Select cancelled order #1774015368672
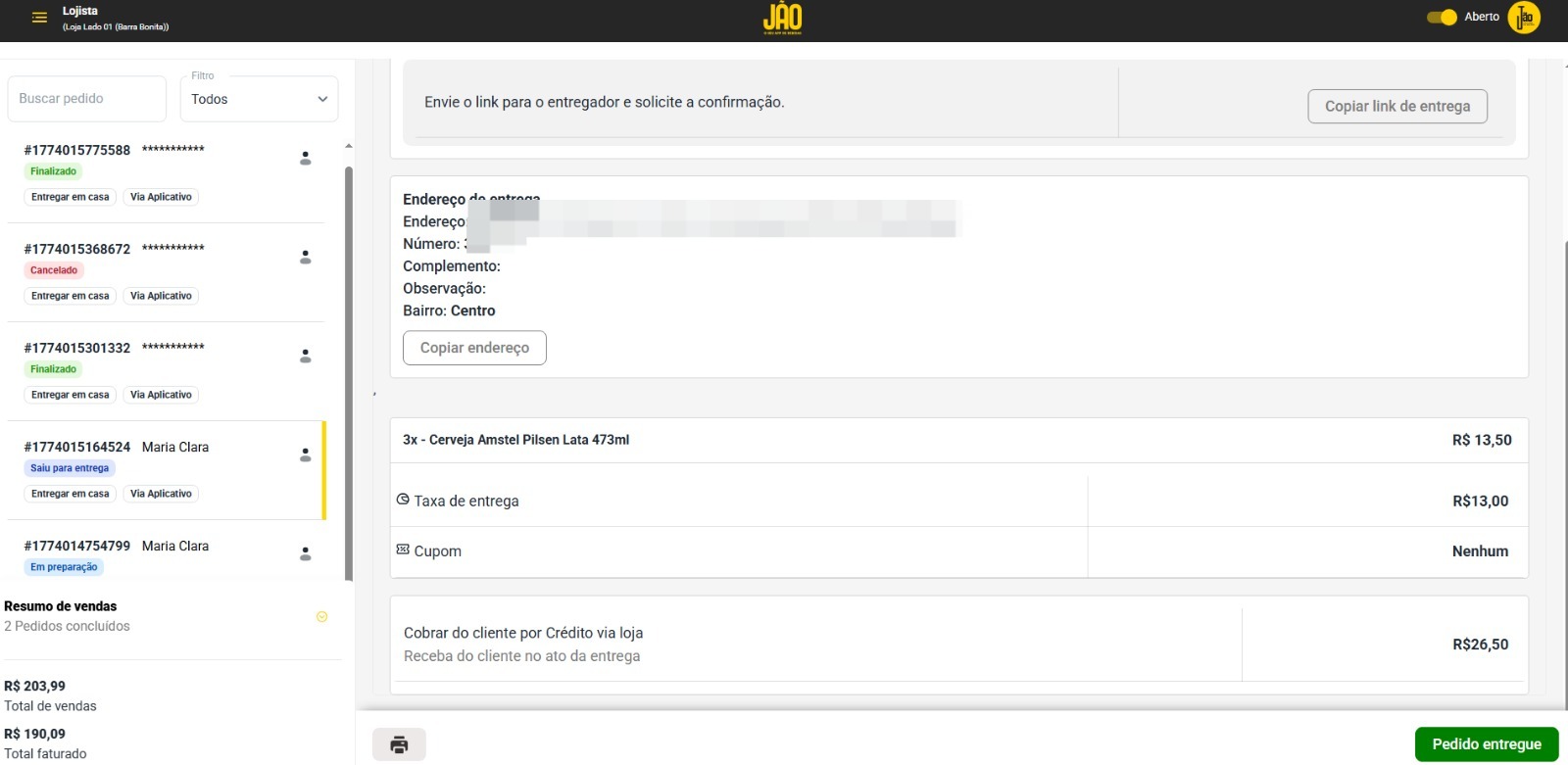This screenshot has height=765, width=1568. [167, 272]
